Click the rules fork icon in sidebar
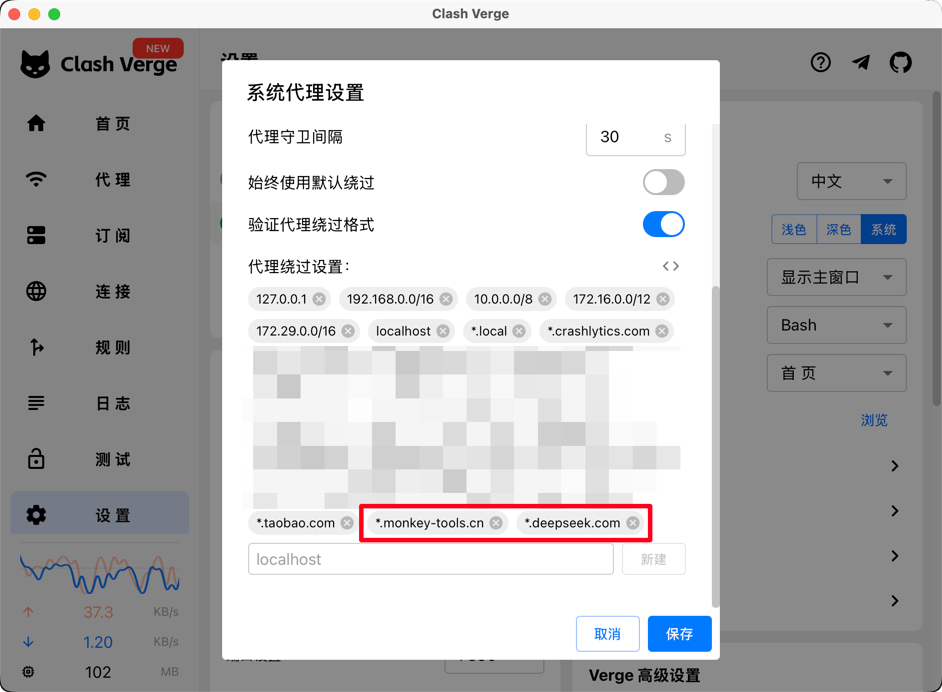The height and width of the screenshot is (692, 942). (36, 347)
